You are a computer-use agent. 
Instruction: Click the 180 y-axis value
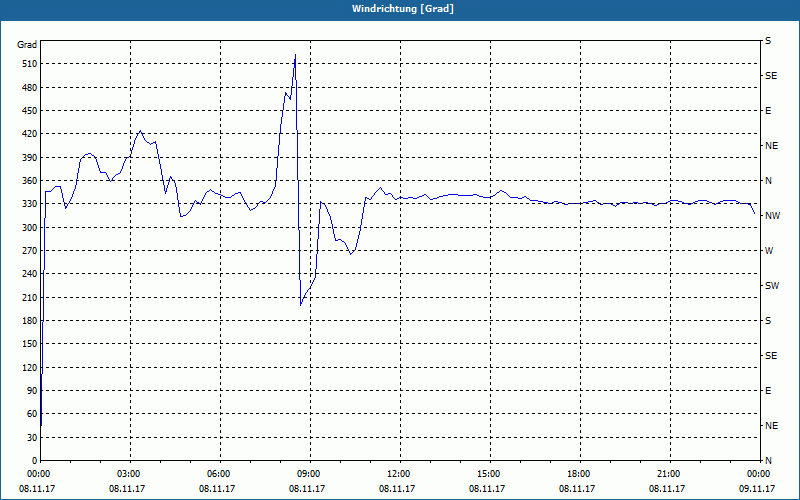pyautogui.click(x=31, y=321)
